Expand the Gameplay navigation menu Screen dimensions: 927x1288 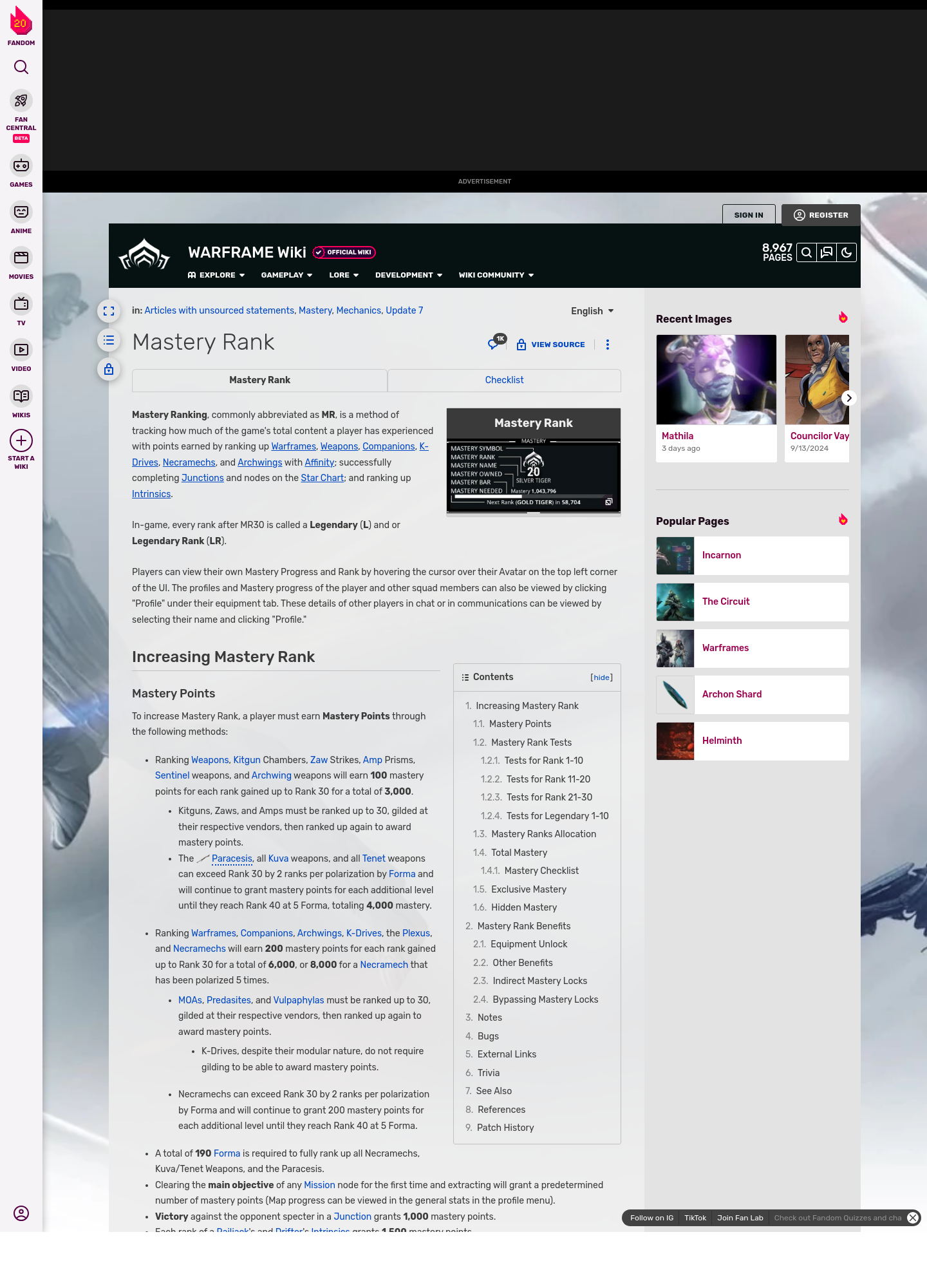[286, 275]
